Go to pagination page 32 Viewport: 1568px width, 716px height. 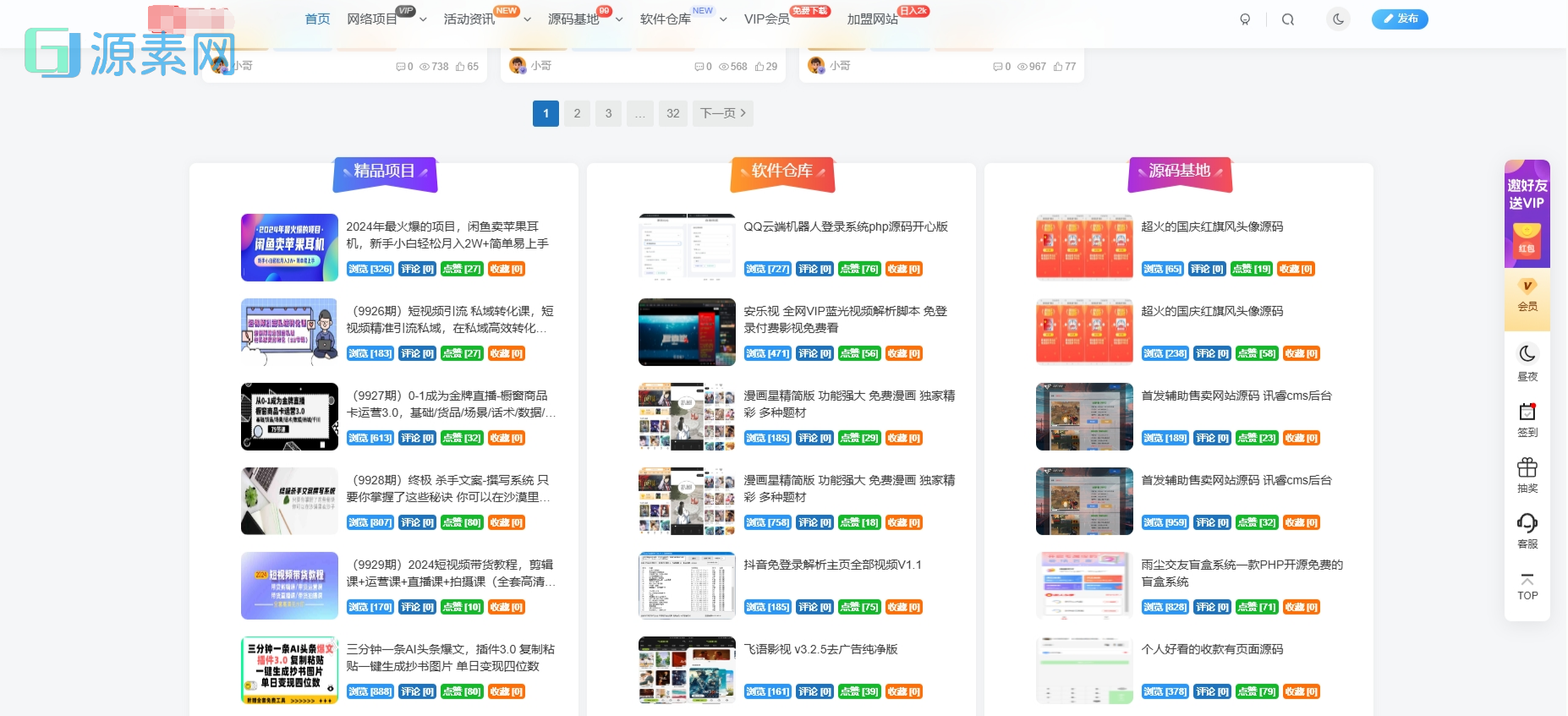point(673,113)
